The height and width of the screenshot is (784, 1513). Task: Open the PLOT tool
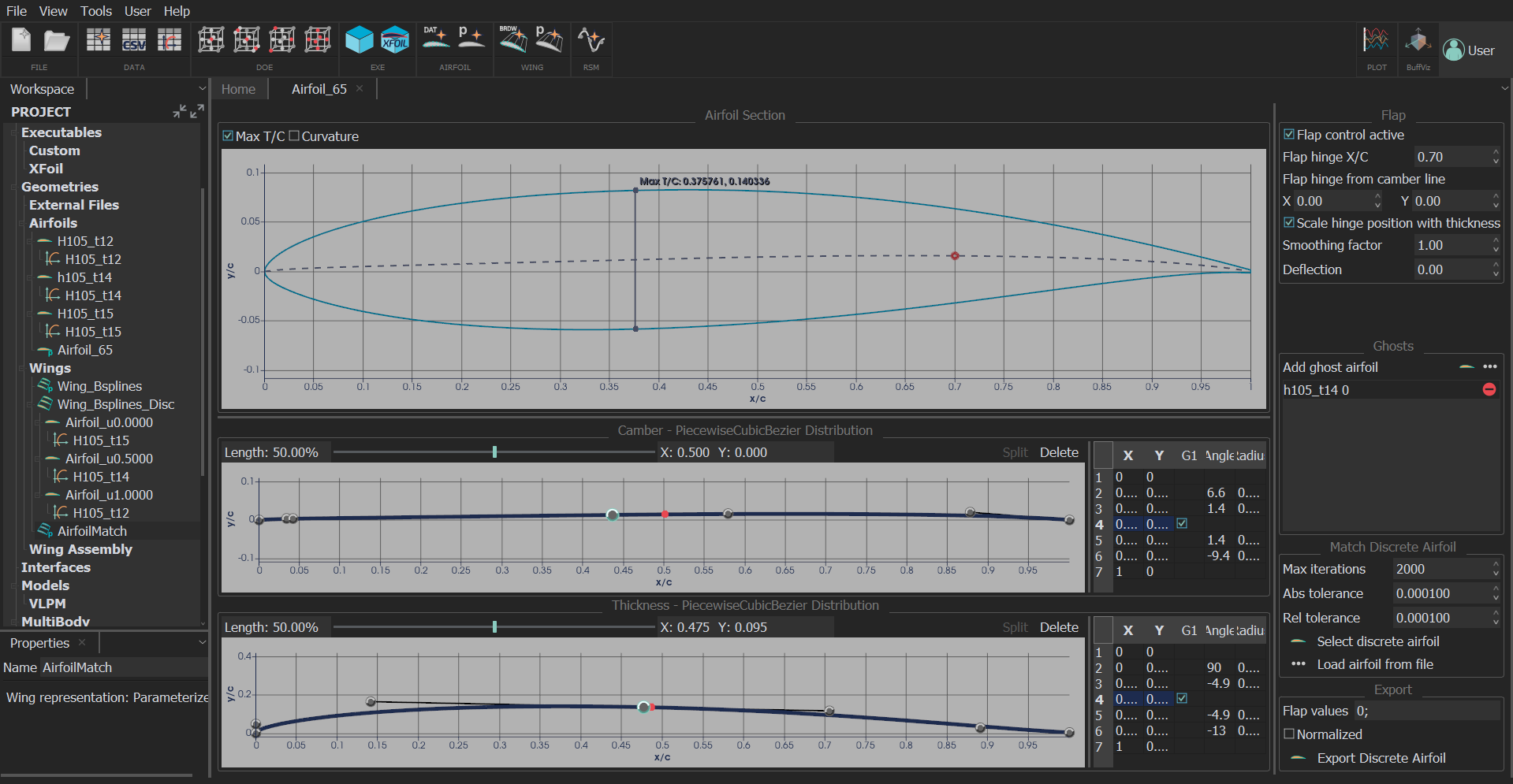tap(1377, 39)
